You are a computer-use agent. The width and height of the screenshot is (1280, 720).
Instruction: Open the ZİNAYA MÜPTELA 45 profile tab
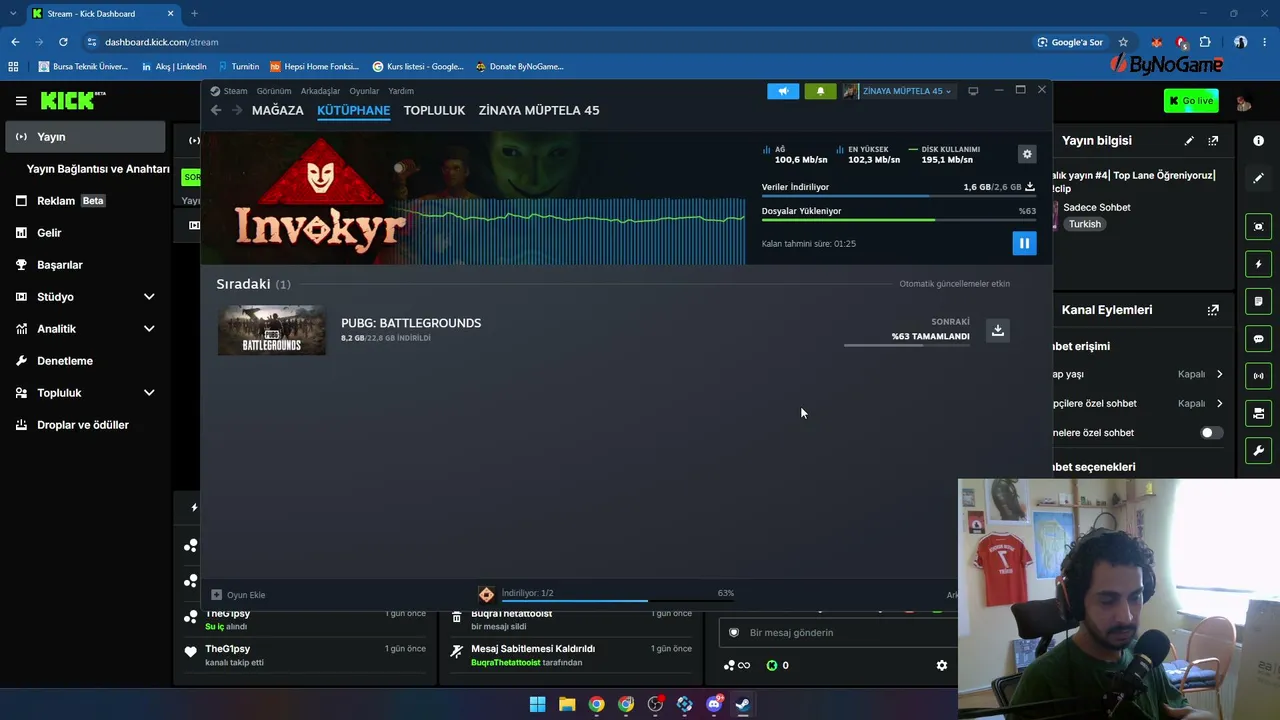[x=539, y=110]
